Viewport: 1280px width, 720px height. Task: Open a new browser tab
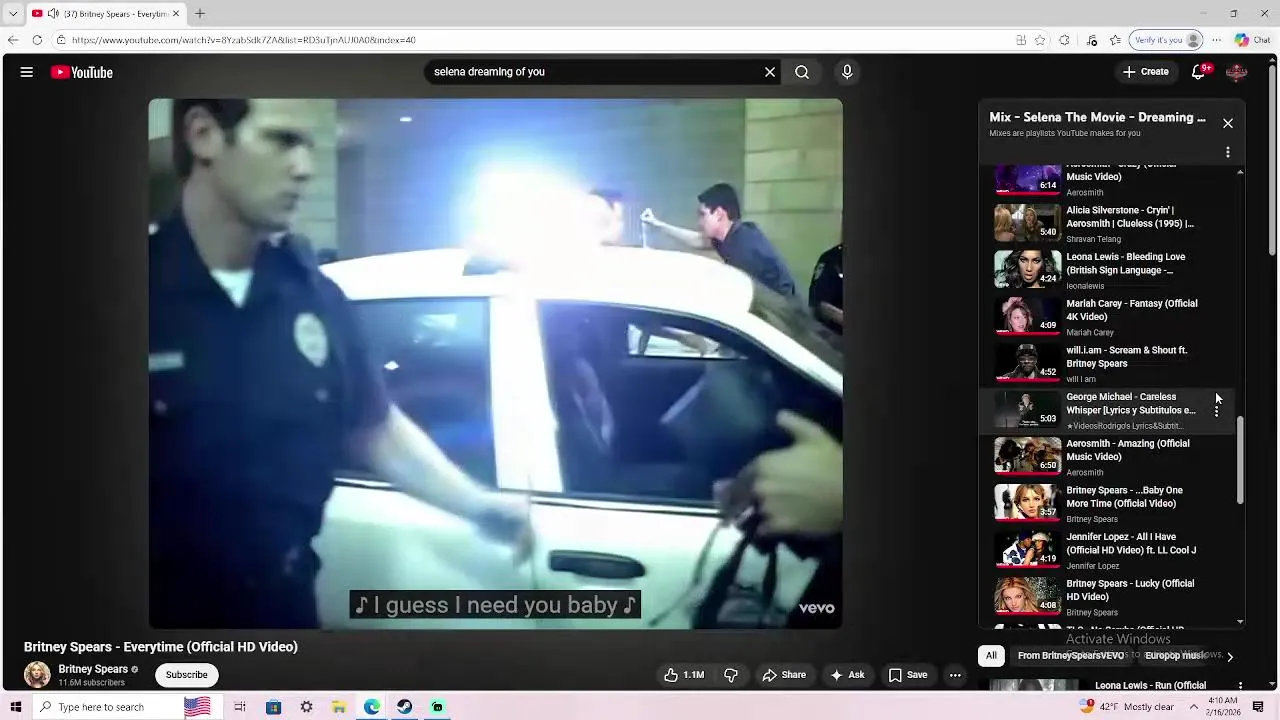(x=200, y=13)
